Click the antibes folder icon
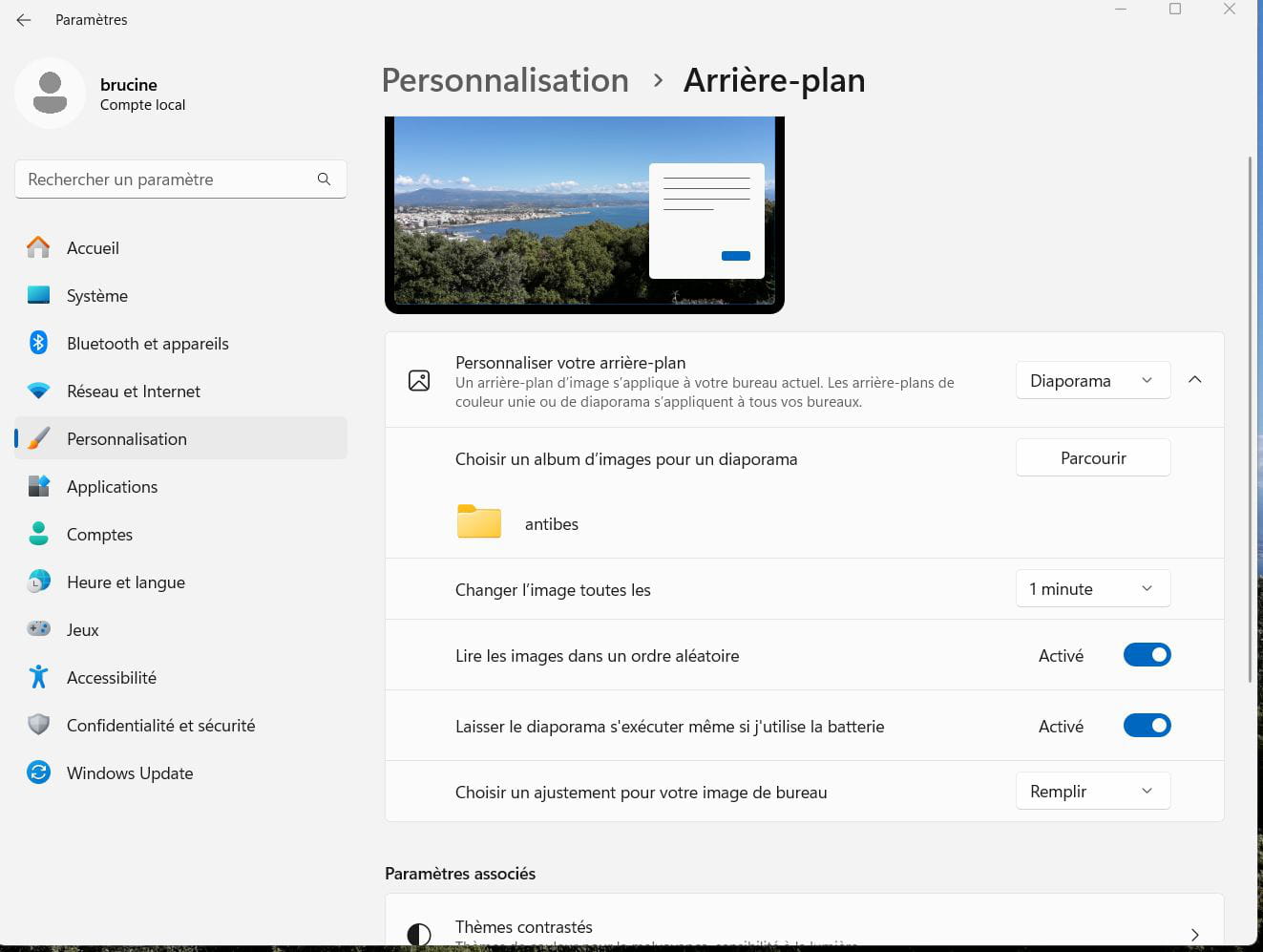This screenshot has width=1263, height=952. coord(478,522)
